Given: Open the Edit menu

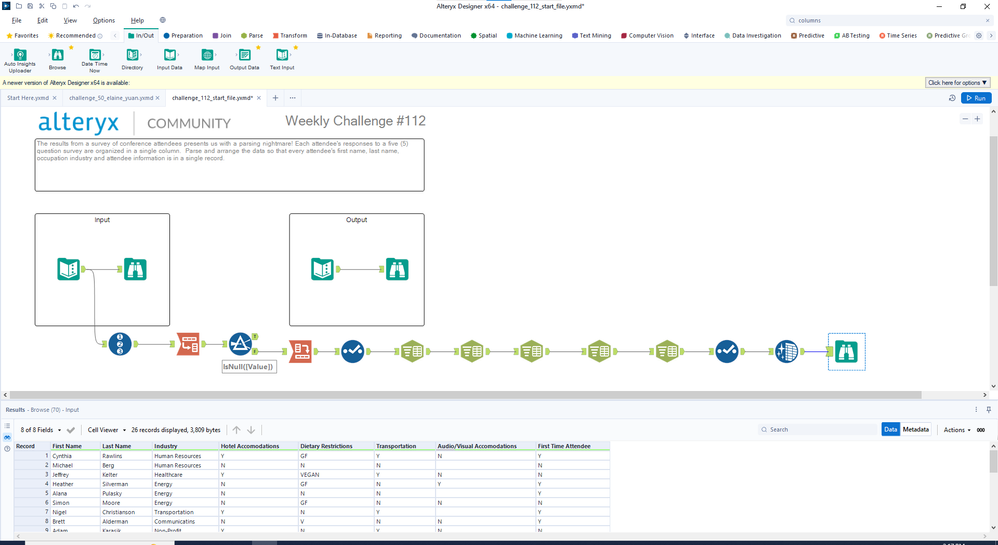Looking at the screenshot, I should click(x=43, y=20).
